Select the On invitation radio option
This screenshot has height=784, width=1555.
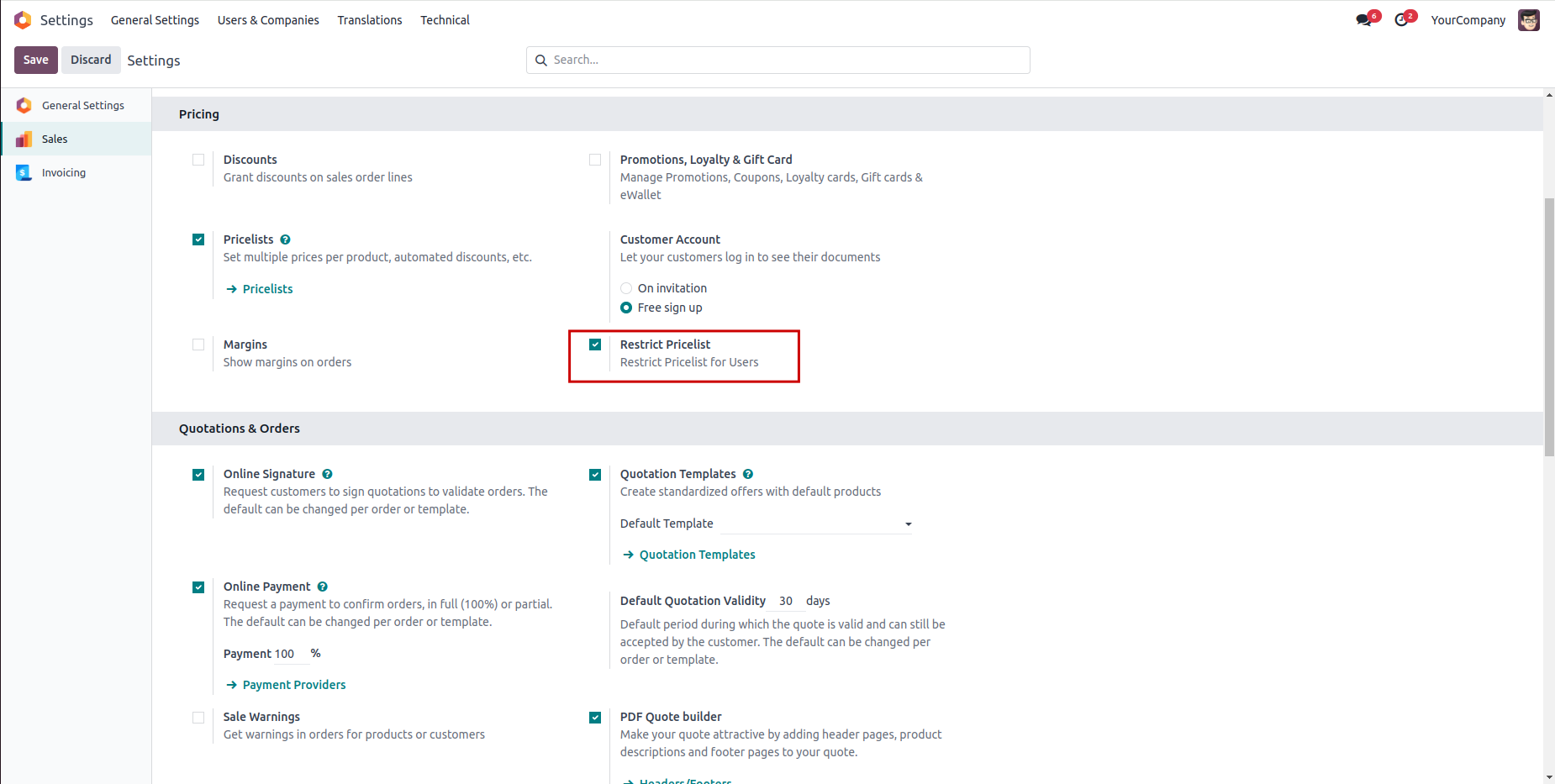click(626, 288)
